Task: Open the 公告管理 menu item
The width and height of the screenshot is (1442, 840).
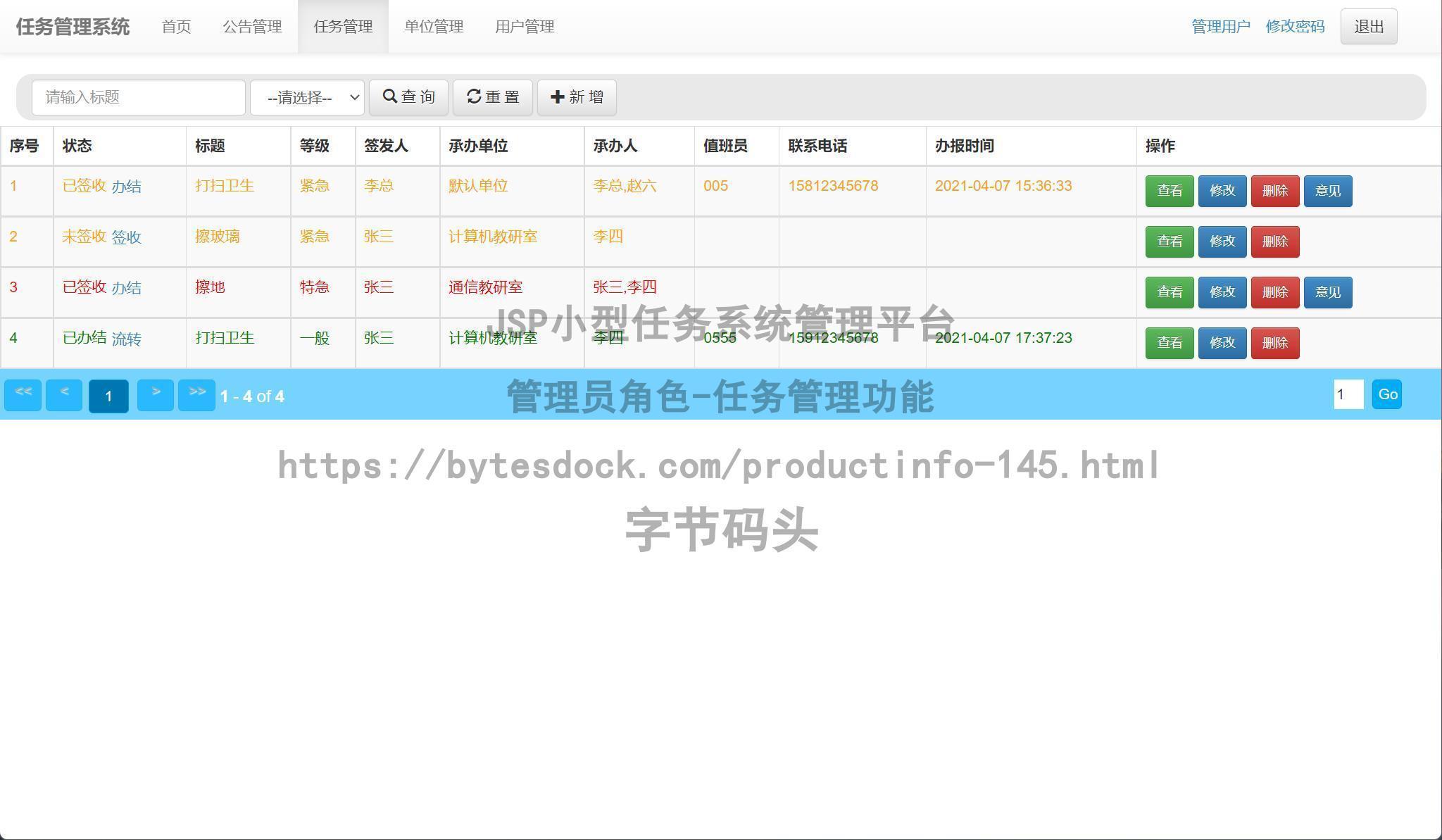Action: [252, 27]
